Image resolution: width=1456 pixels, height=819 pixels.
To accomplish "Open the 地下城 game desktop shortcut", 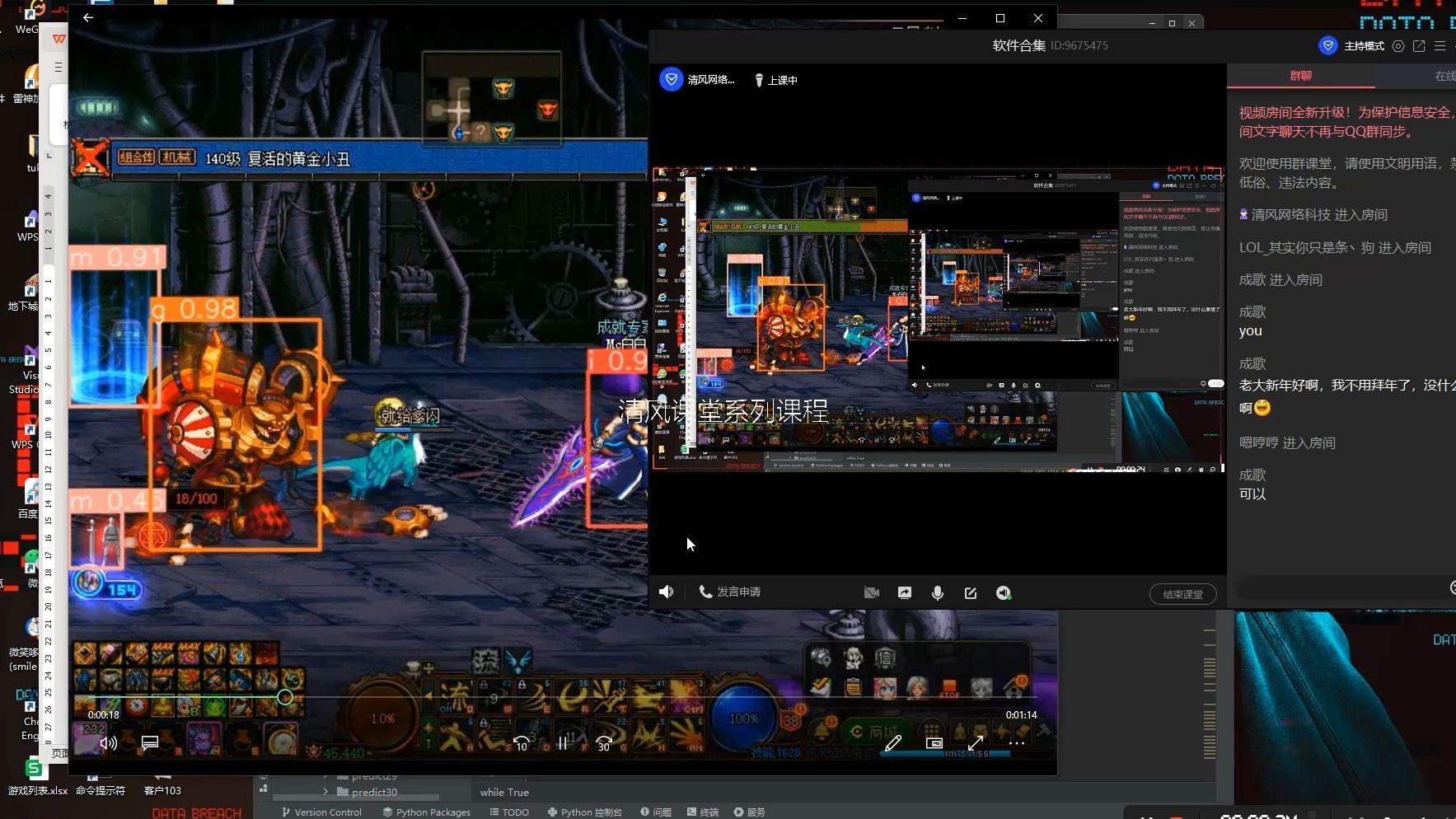I will click(25, 293).
